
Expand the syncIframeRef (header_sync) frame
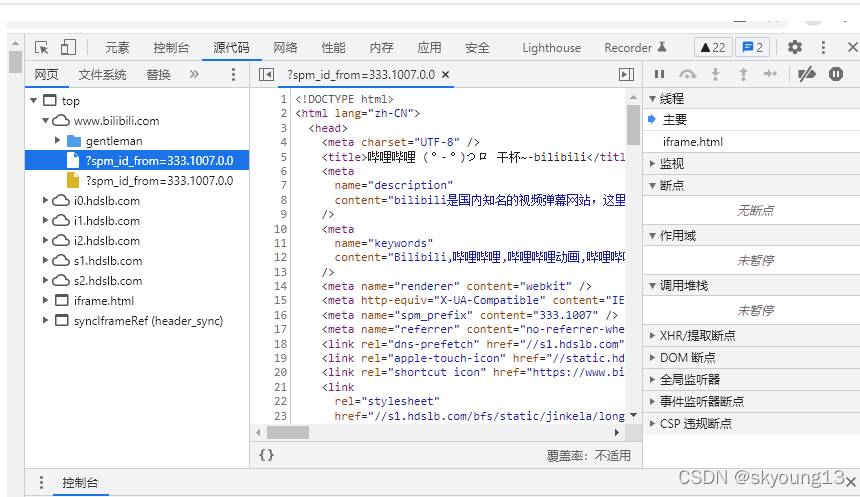46,320
